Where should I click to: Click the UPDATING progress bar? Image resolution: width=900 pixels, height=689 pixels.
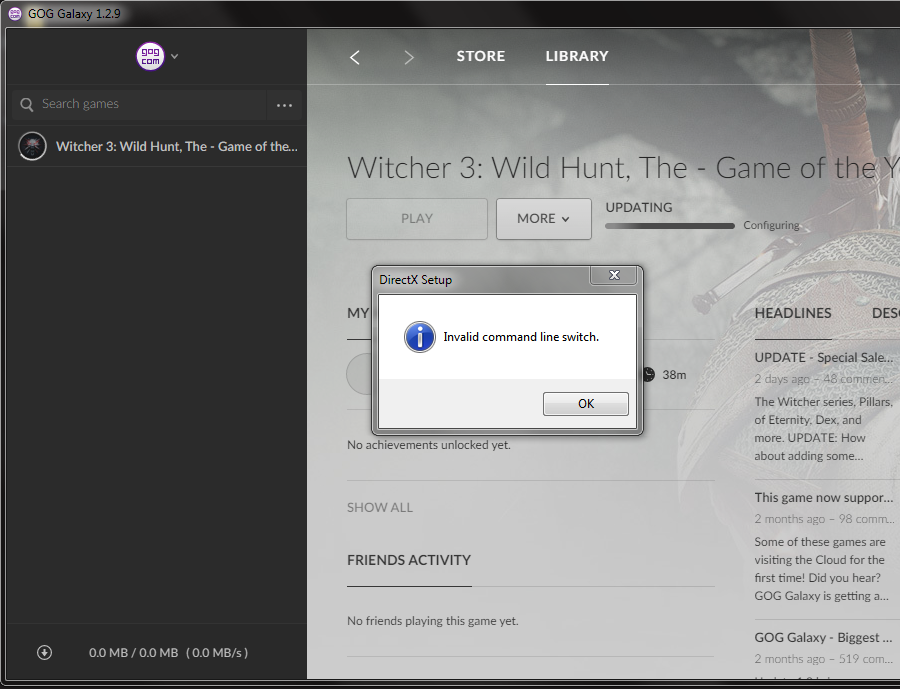[x=669, y=226]
